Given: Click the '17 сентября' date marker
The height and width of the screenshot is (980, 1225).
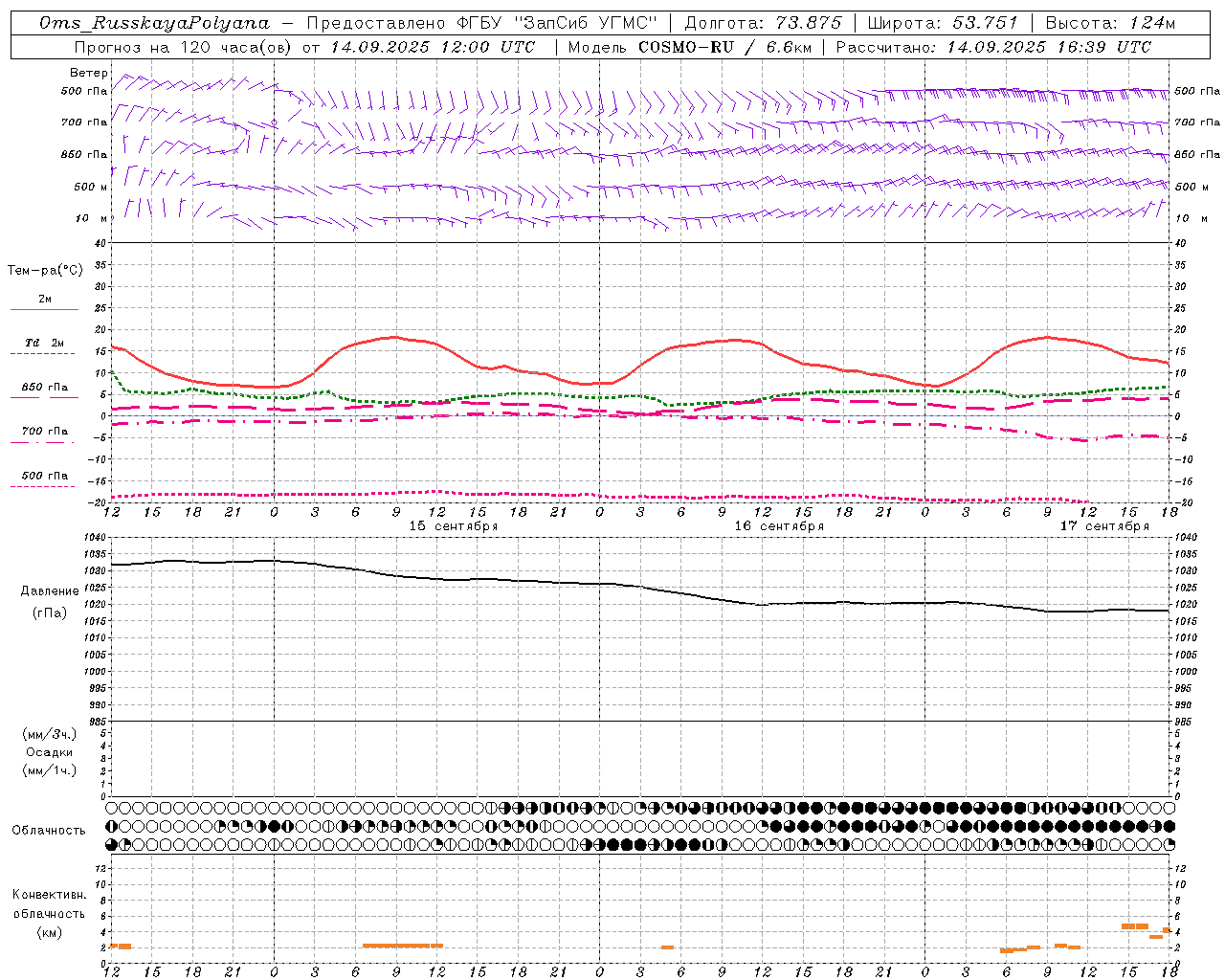Looking at the screenshot, I should click(1104, 526).
